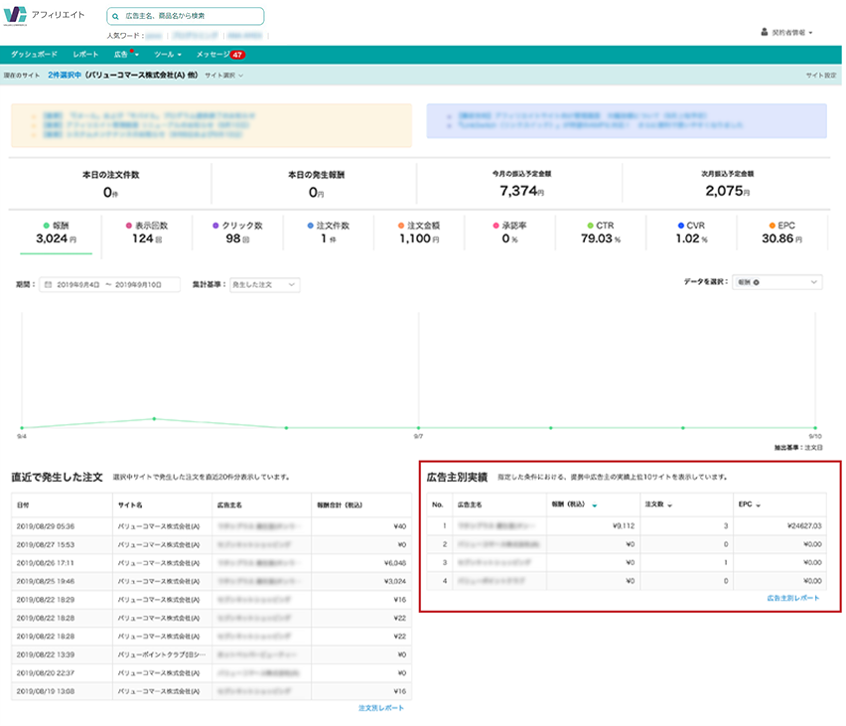This screenshot has width=846, height=726.
Task: Click the 本日の発生報酬 summary card
Action: [316, 184]
